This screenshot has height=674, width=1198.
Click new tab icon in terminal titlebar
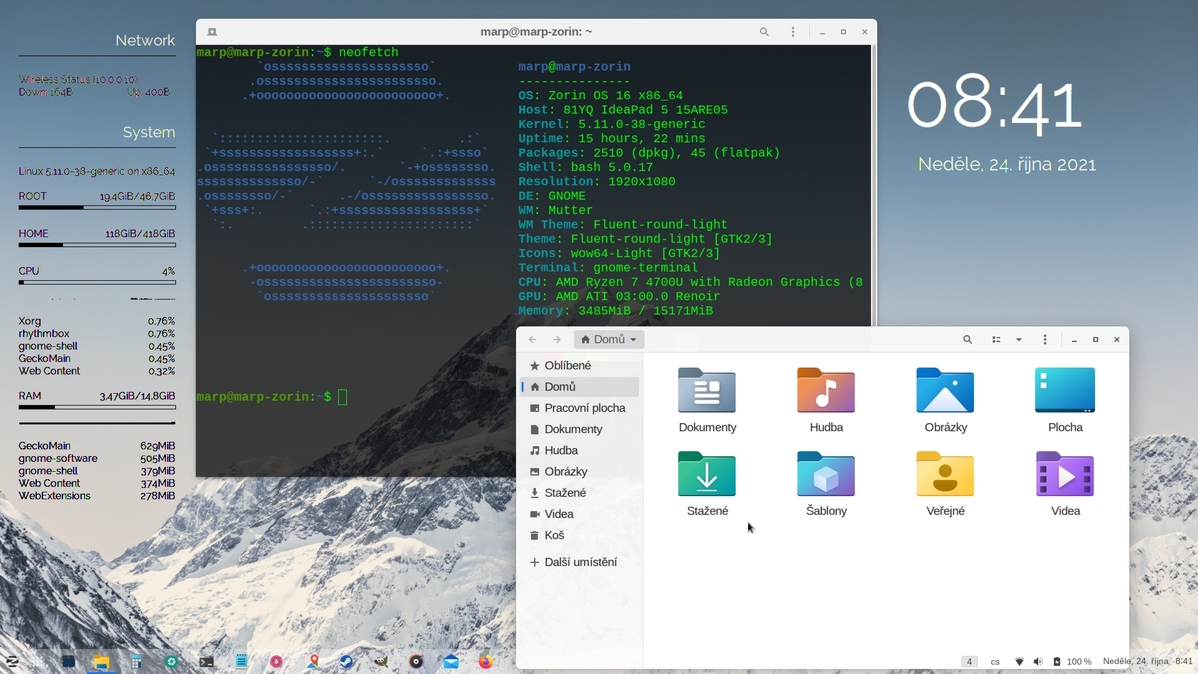click(212, 32)
